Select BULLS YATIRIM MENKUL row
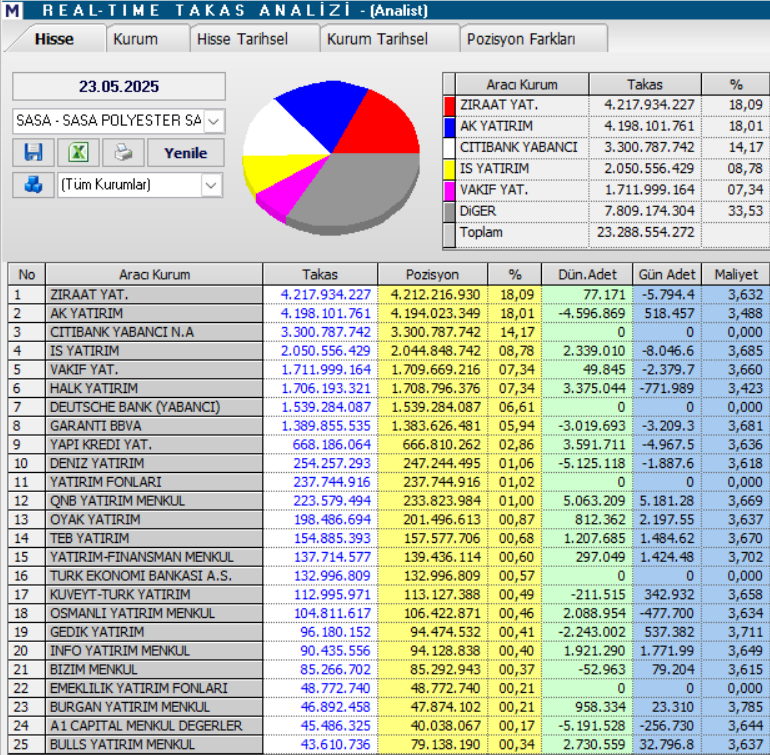Viewport: 770px width, 755px height. pos(388,744)
